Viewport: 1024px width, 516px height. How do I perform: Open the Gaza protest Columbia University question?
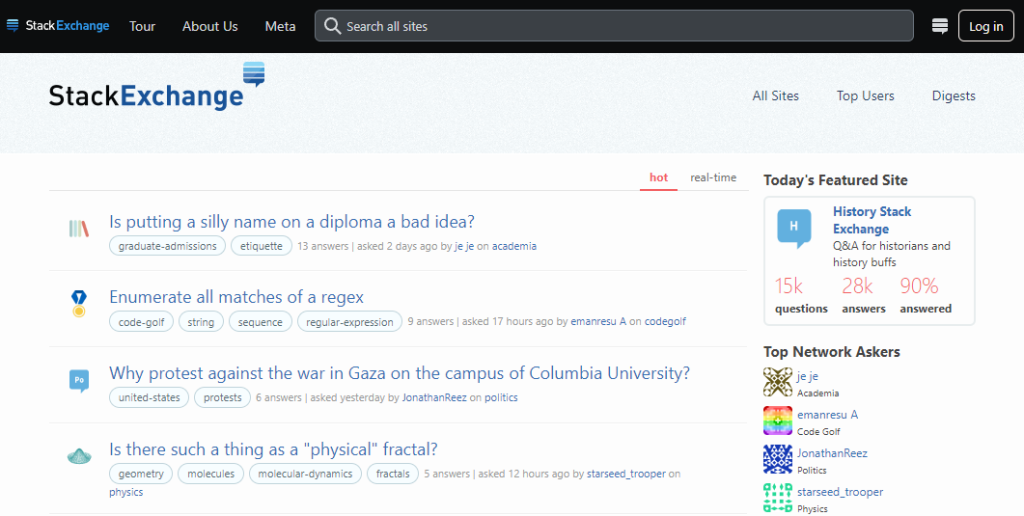coord(400,373)
